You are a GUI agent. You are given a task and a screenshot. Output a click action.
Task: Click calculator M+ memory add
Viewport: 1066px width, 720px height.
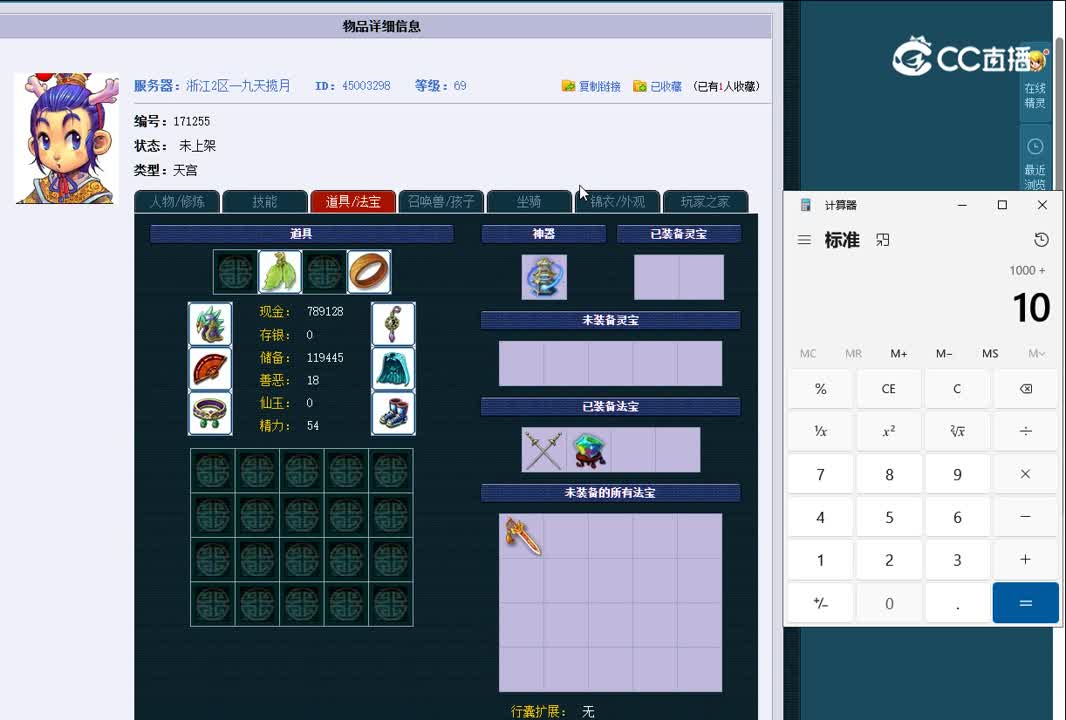point(899,354)
